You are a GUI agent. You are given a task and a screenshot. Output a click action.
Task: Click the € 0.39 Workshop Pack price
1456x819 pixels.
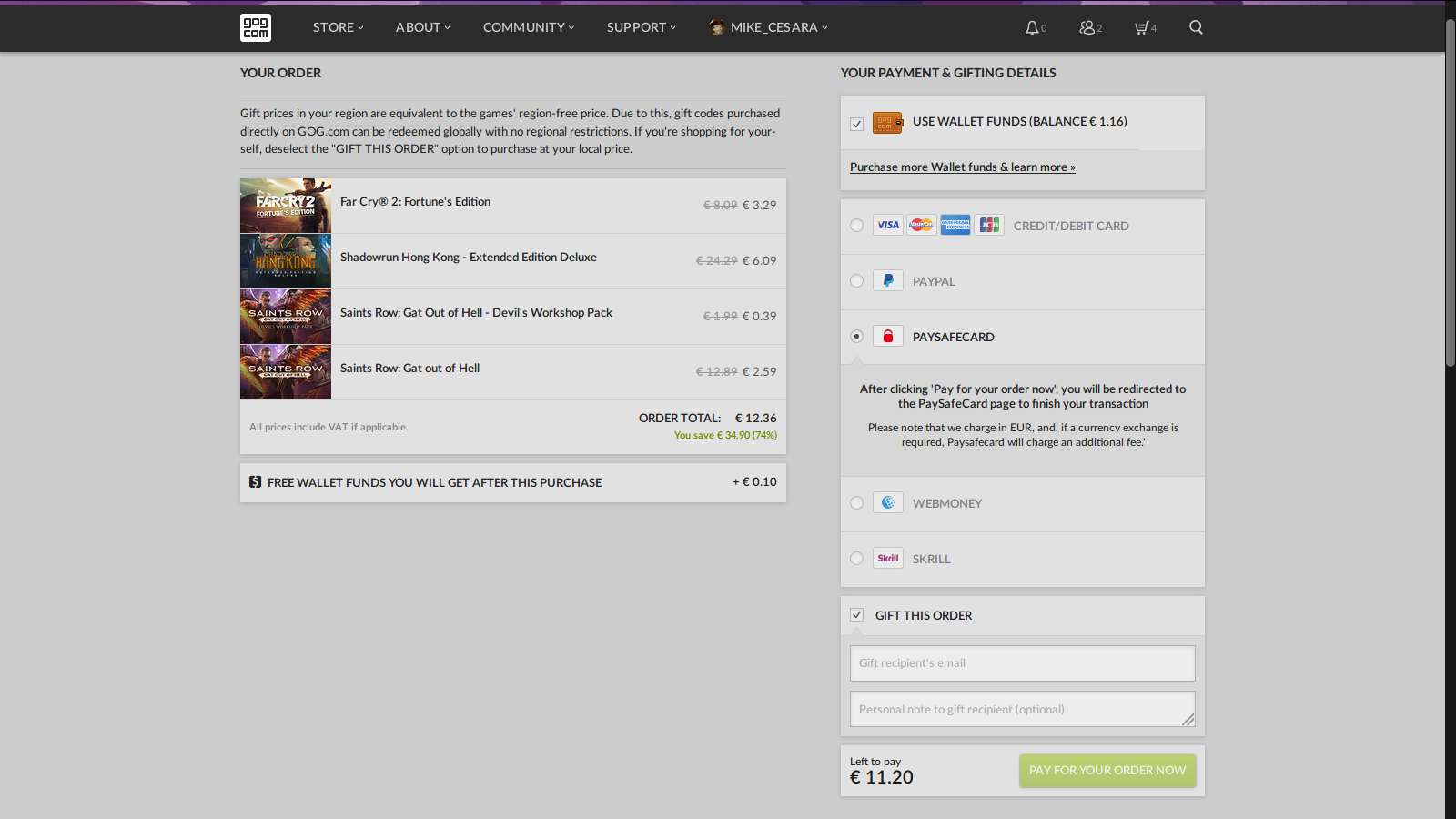[760, 317]
